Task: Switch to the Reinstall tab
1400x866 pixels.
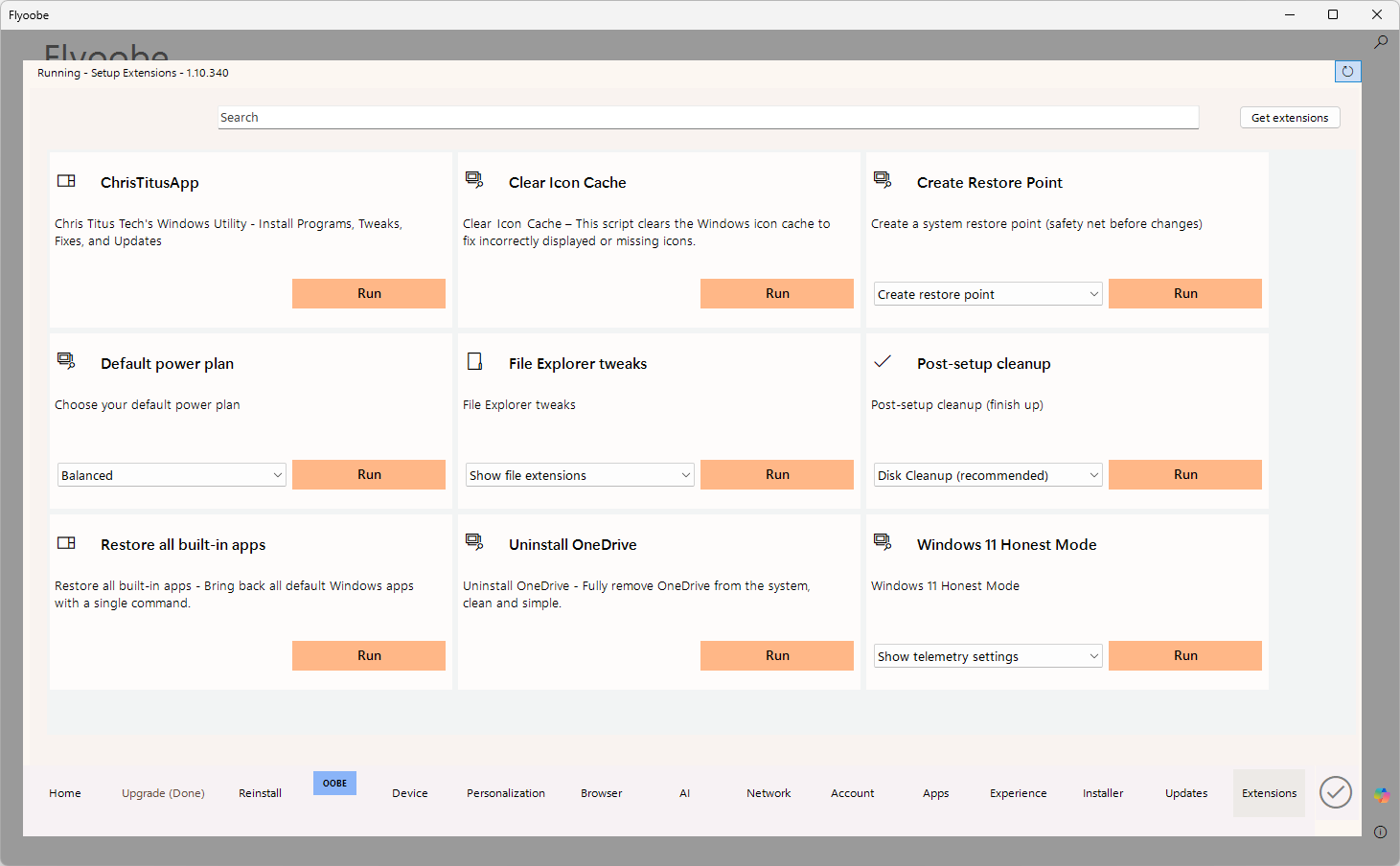Action: click(260, 793)
